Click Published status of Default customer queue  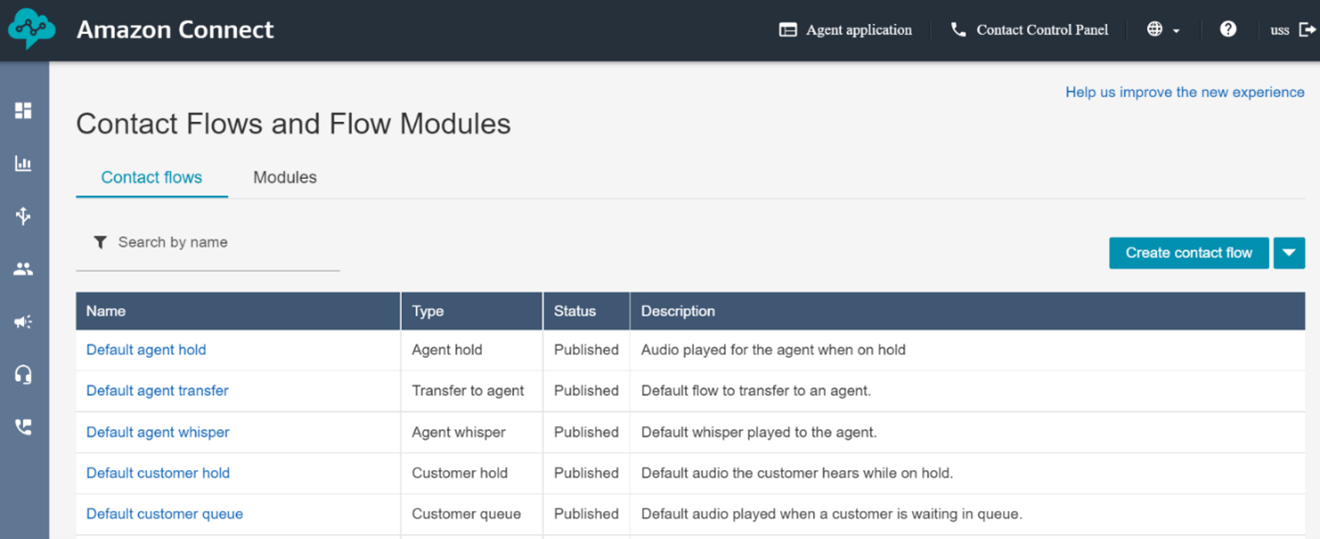coord(587,514)
